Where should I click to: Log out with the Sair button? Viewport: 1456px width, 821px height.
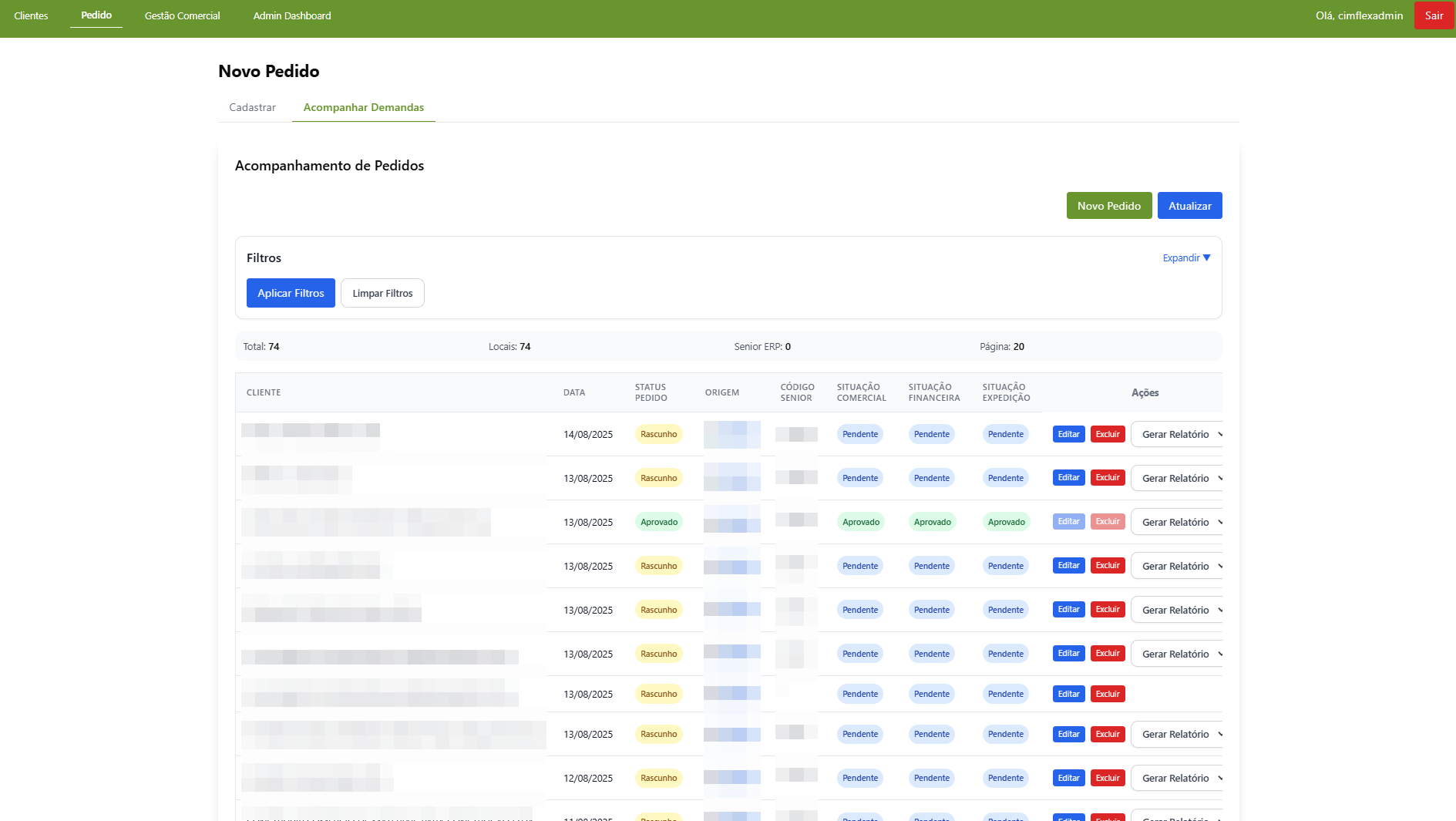tap(1434, 16)
